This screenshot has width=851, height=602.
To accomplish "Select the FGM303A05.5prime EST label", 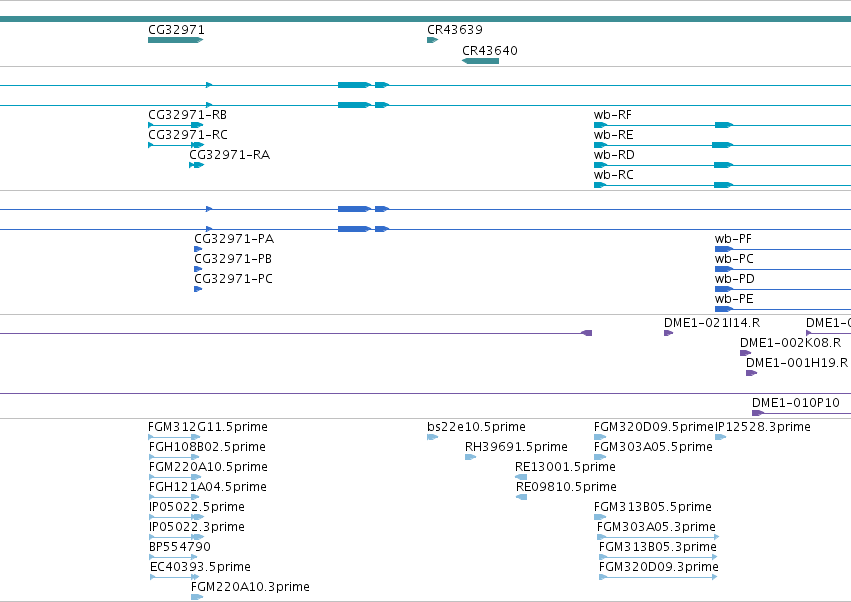I will pyautogui.click(x=653, y=447).
